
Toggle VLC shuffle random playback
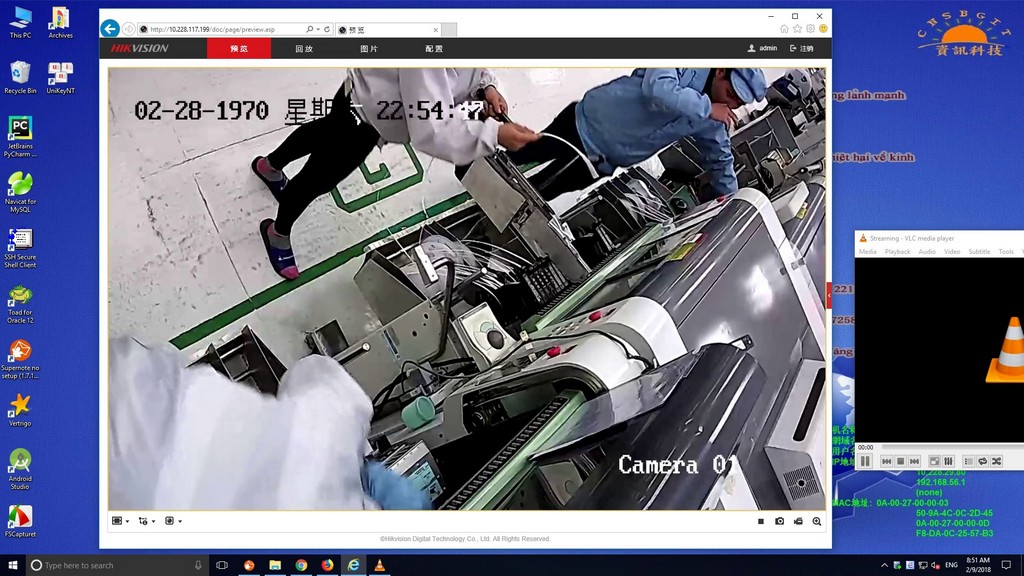coord(996,461)
